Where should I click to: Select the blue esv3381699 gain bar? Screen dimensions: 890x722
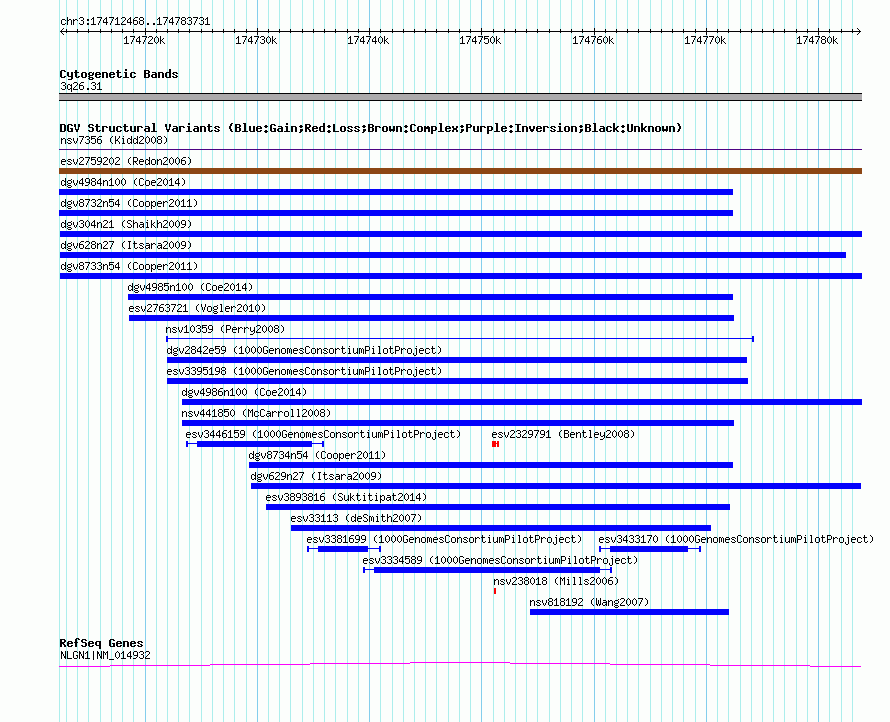tap(343, 549)
